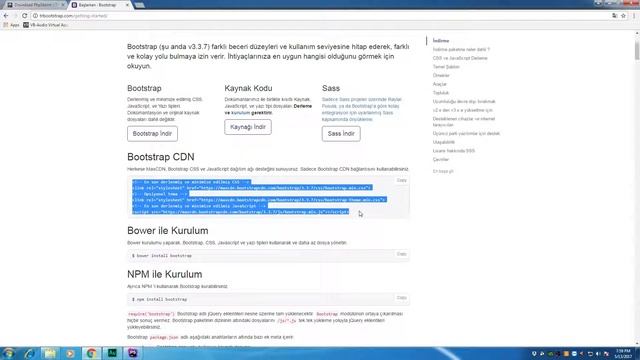Open the Topluluk sidebar link
The image size is (640, 360).
pyautogui.click(x=441, y=93)
